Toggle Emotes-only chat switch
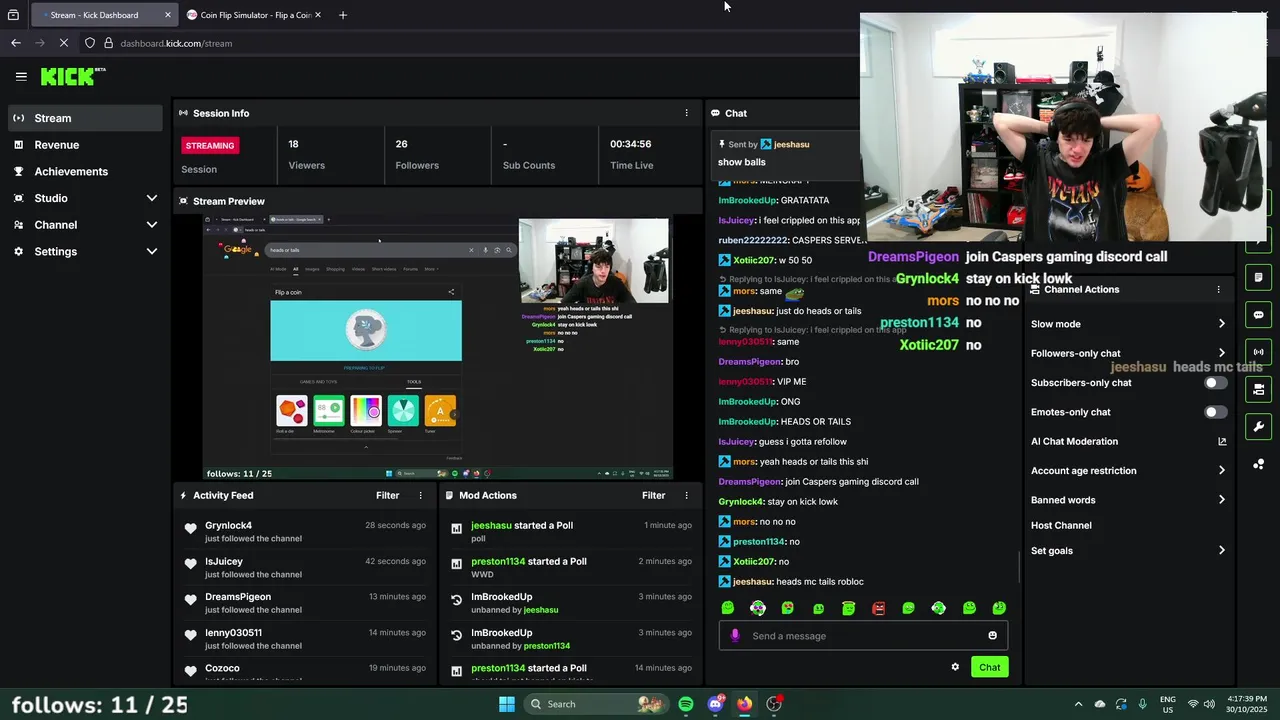Image resolution: width=1280 pixels, height=720 pixels. point(1215,412)
